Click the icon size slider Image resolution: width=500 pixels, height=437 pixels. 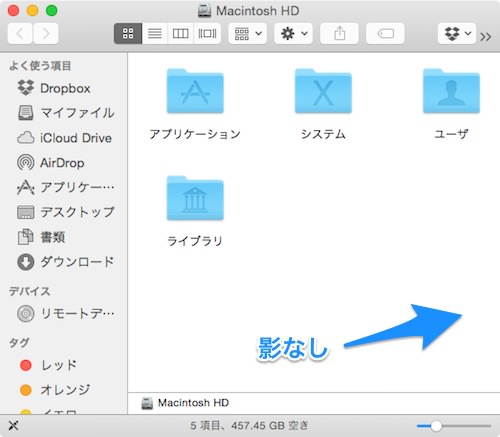454,426
